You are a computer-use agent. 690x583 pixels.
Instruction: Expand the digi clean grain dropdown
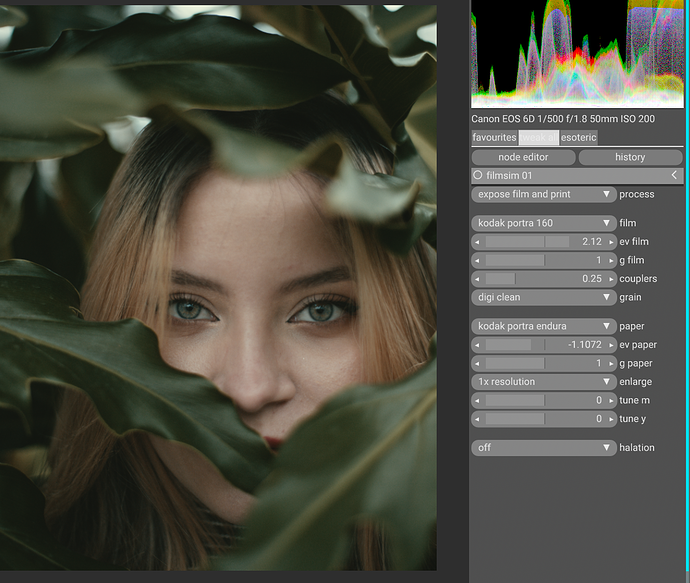click(x=543, y=297)
